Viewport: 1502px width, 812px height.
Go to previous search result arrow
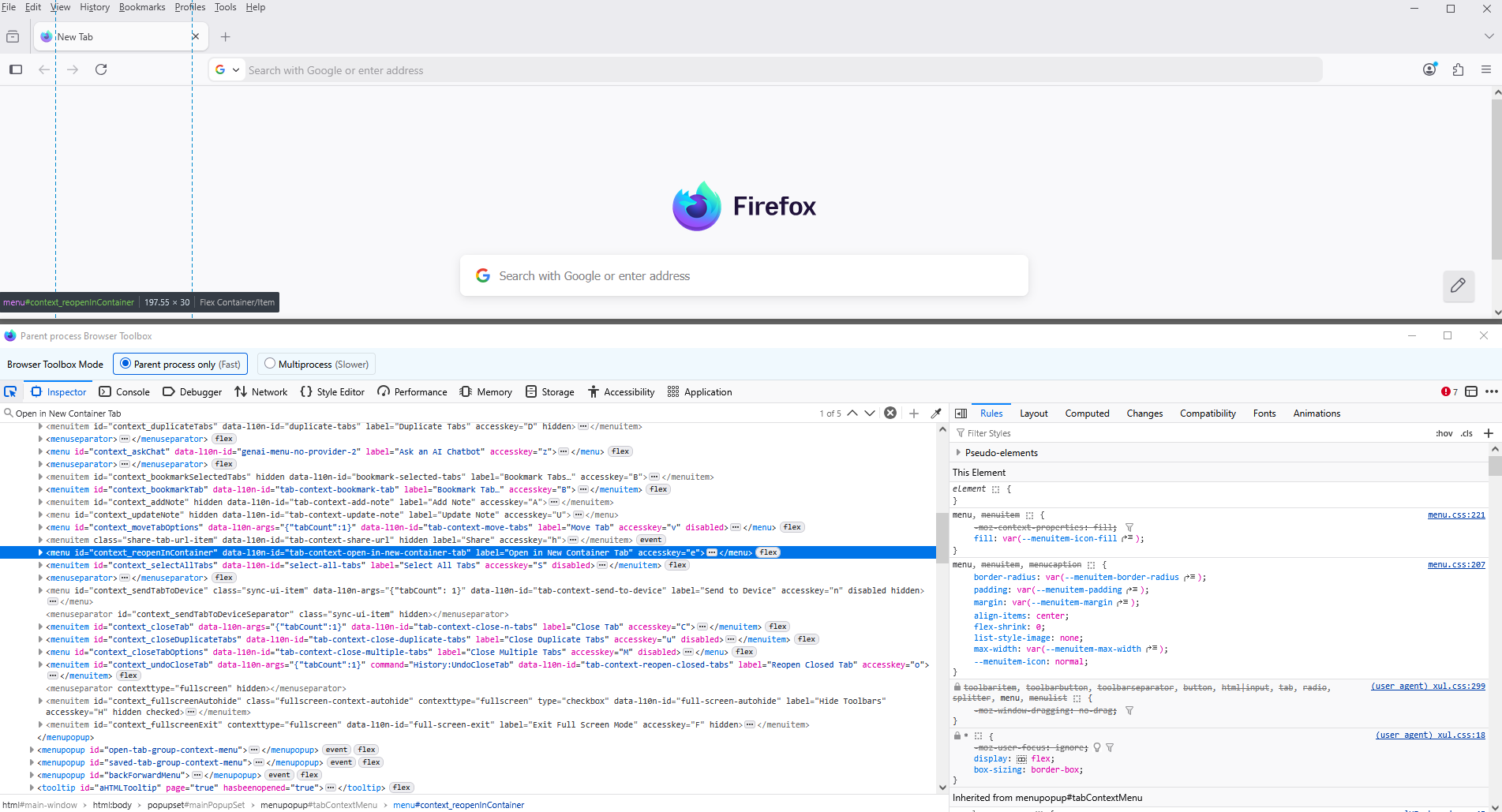point(852,413)
